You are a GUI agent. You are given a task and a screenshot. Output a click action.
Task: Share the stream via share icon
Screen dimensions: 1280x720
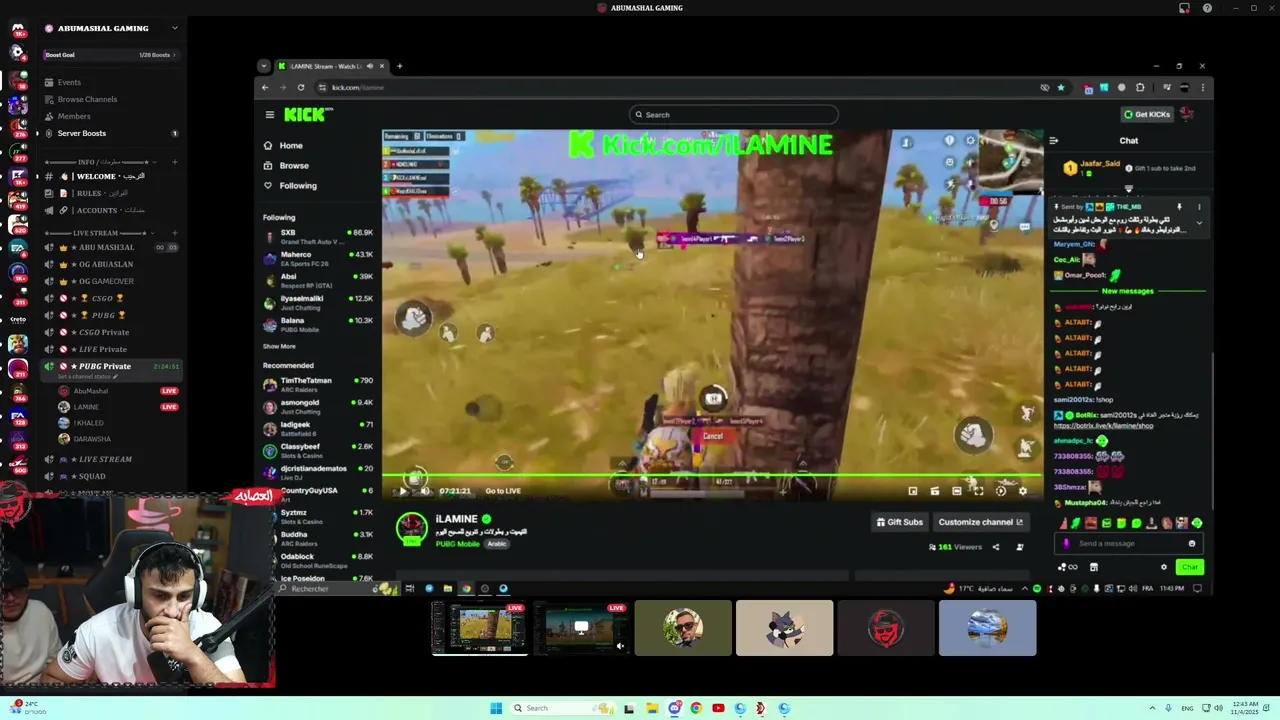(995, 547)
